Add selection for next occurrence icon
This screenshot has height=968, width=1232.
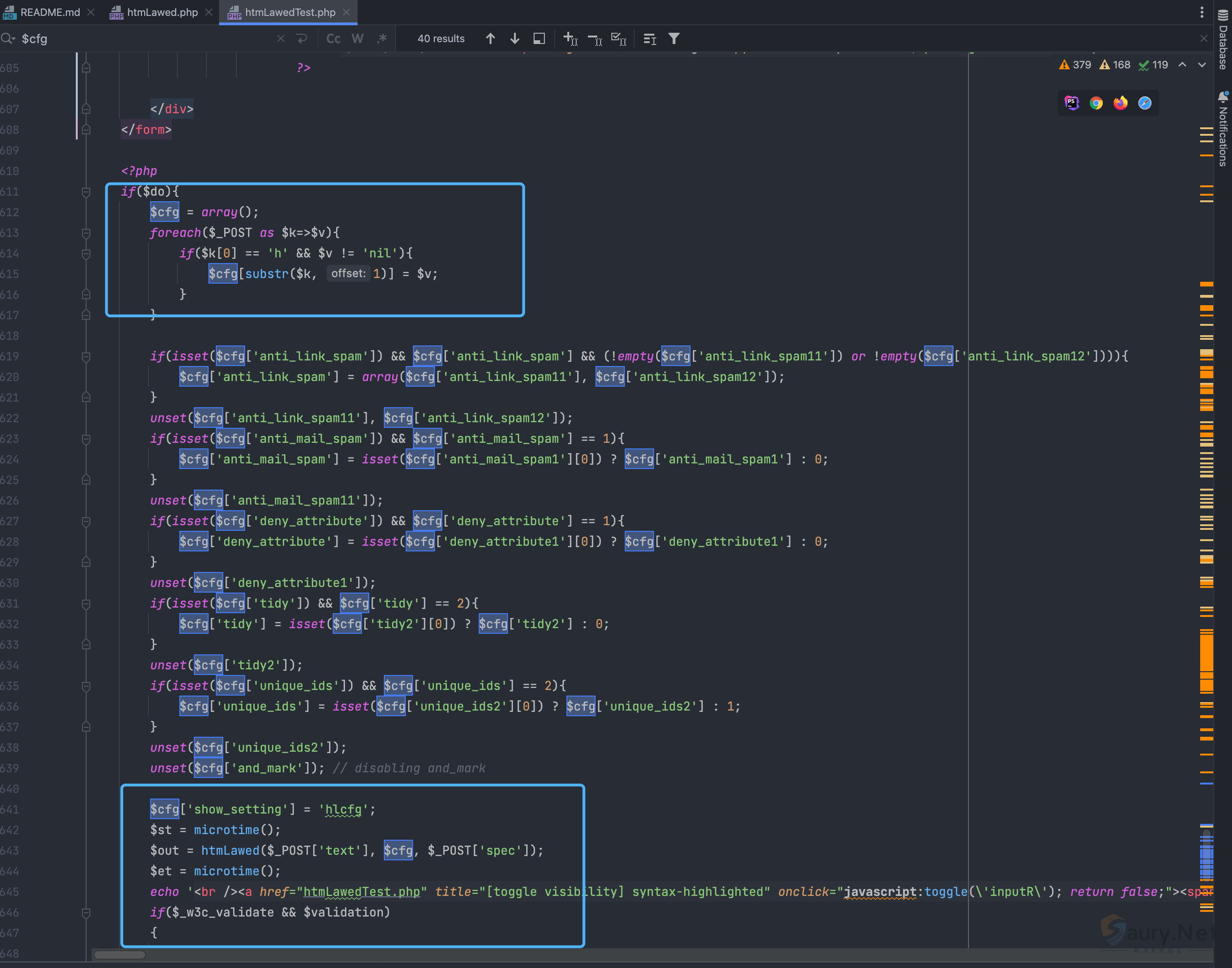[570, 38]
